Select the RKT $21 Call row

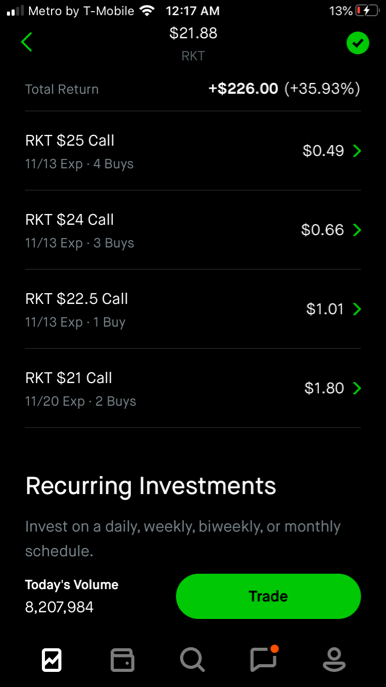click(x=193, y=388)
